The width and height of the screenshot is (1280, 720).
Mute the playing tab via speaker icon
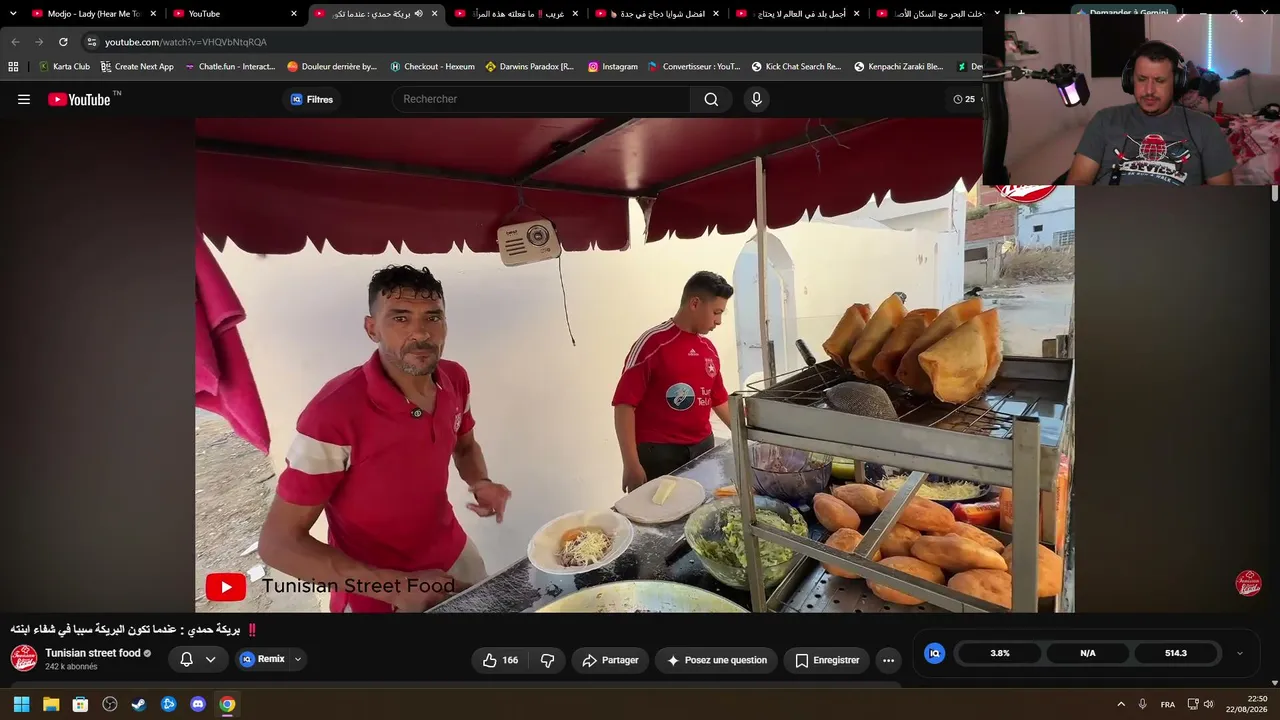point(418,14)
